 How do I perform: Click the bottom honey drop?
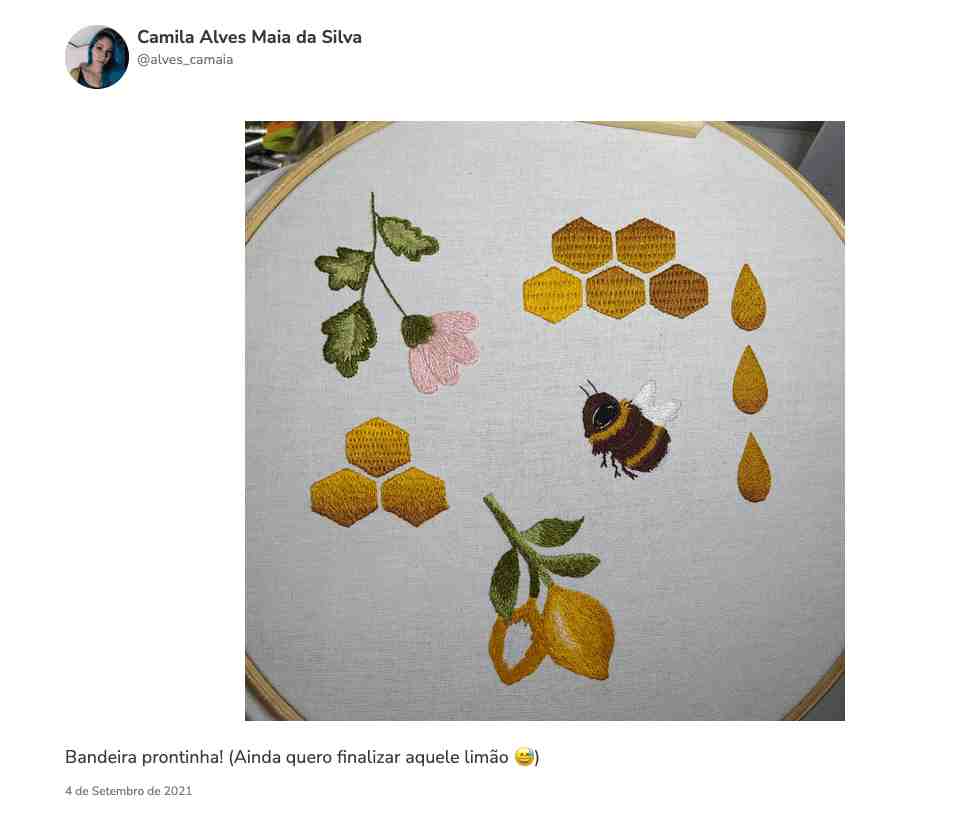(754, 467)
